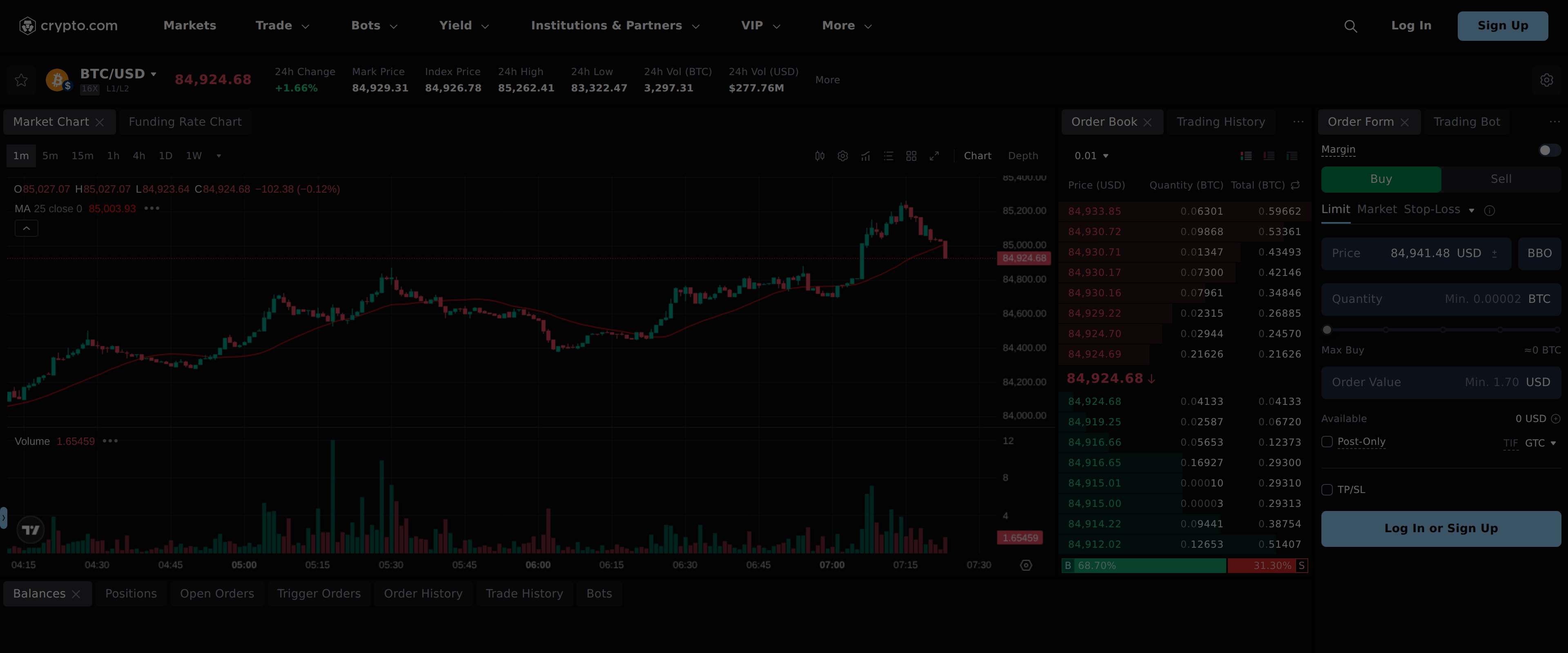Viewport: 1568px width, 653px height.
Task: Click the info icon beside Stop-Loss
Action: point(1490,211)
